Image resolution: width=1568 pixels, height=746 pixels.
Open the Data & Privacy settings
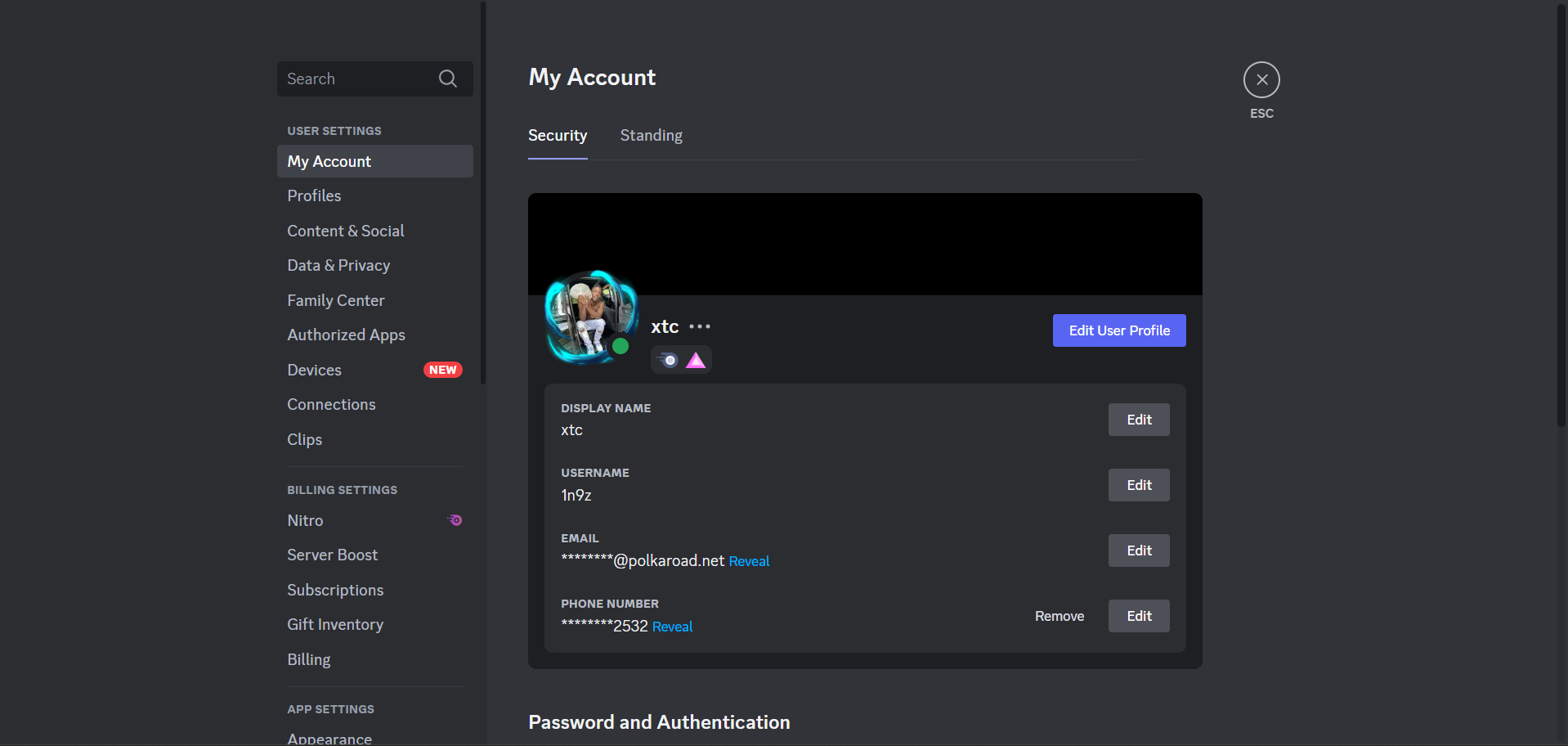click(338, 265)
